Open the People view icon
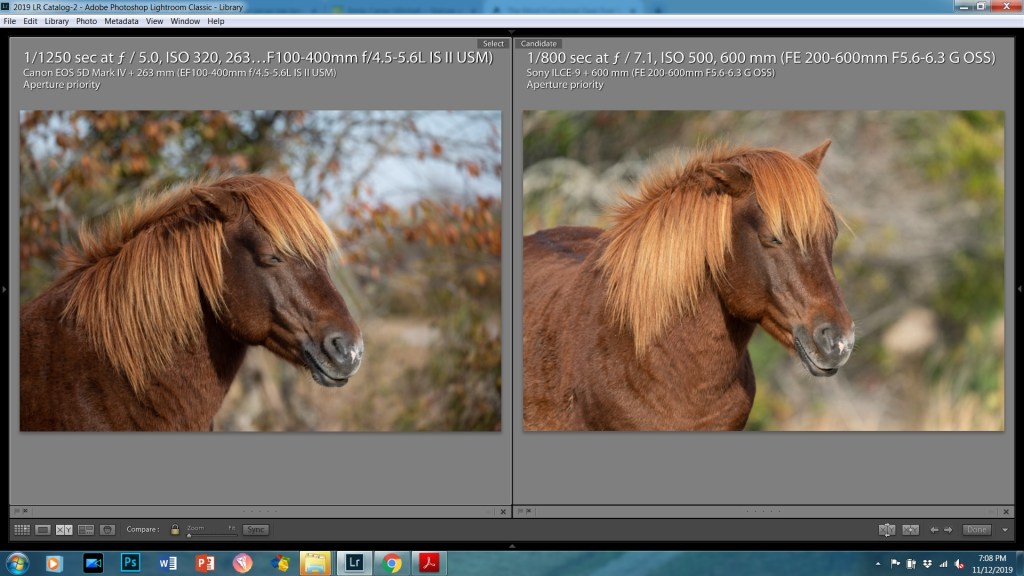 [x=107, y=529]
